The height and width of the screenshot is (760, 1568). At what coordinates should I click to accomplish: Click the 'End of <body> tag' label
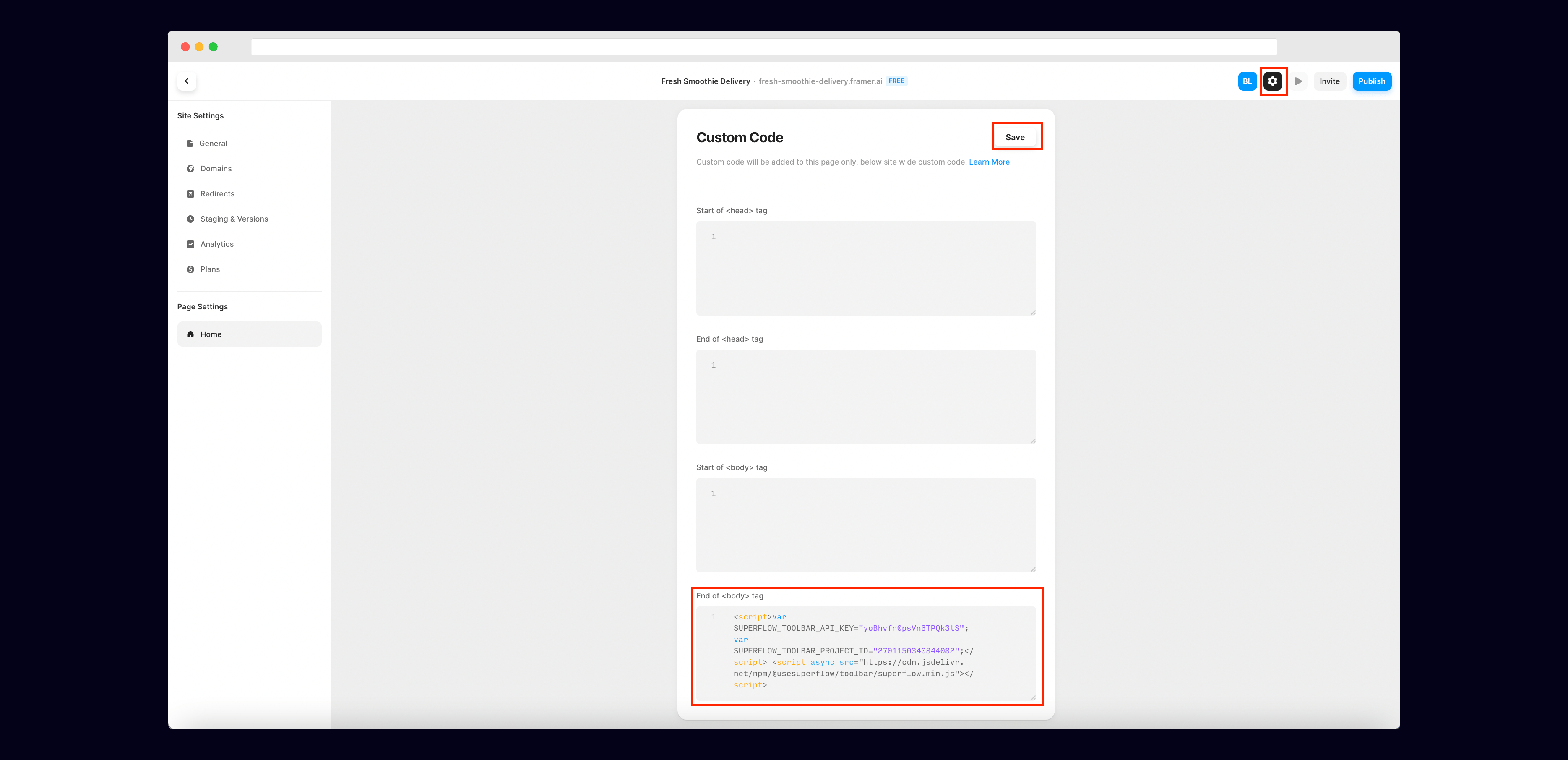coord(730,596)
